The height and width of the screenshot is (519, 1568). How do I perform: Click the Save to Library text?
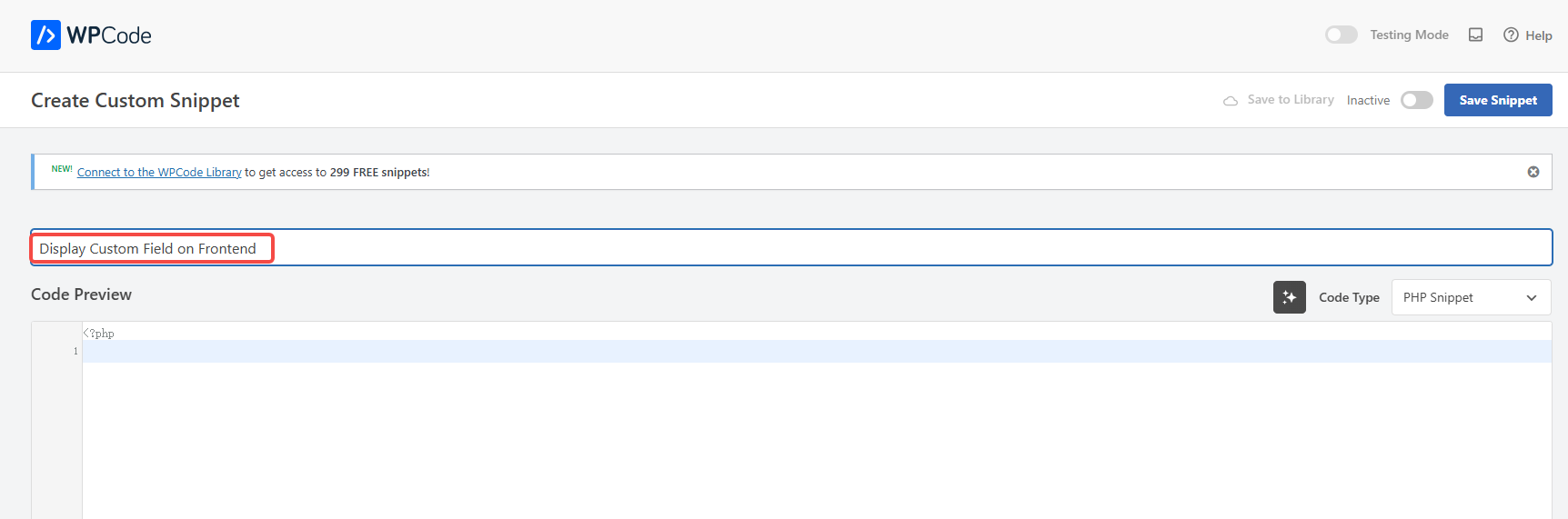(x=1290, y=100)
